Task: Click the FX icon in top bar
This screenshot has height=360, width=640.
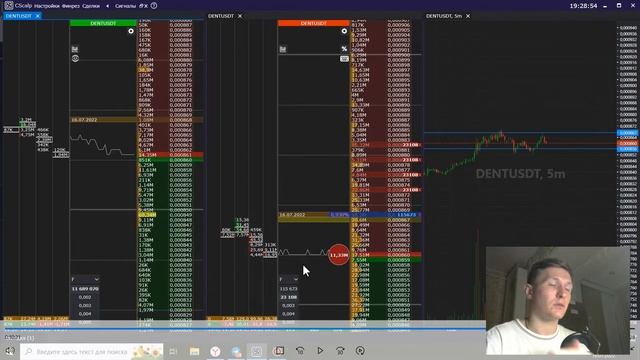Action: tap(143, 6)
